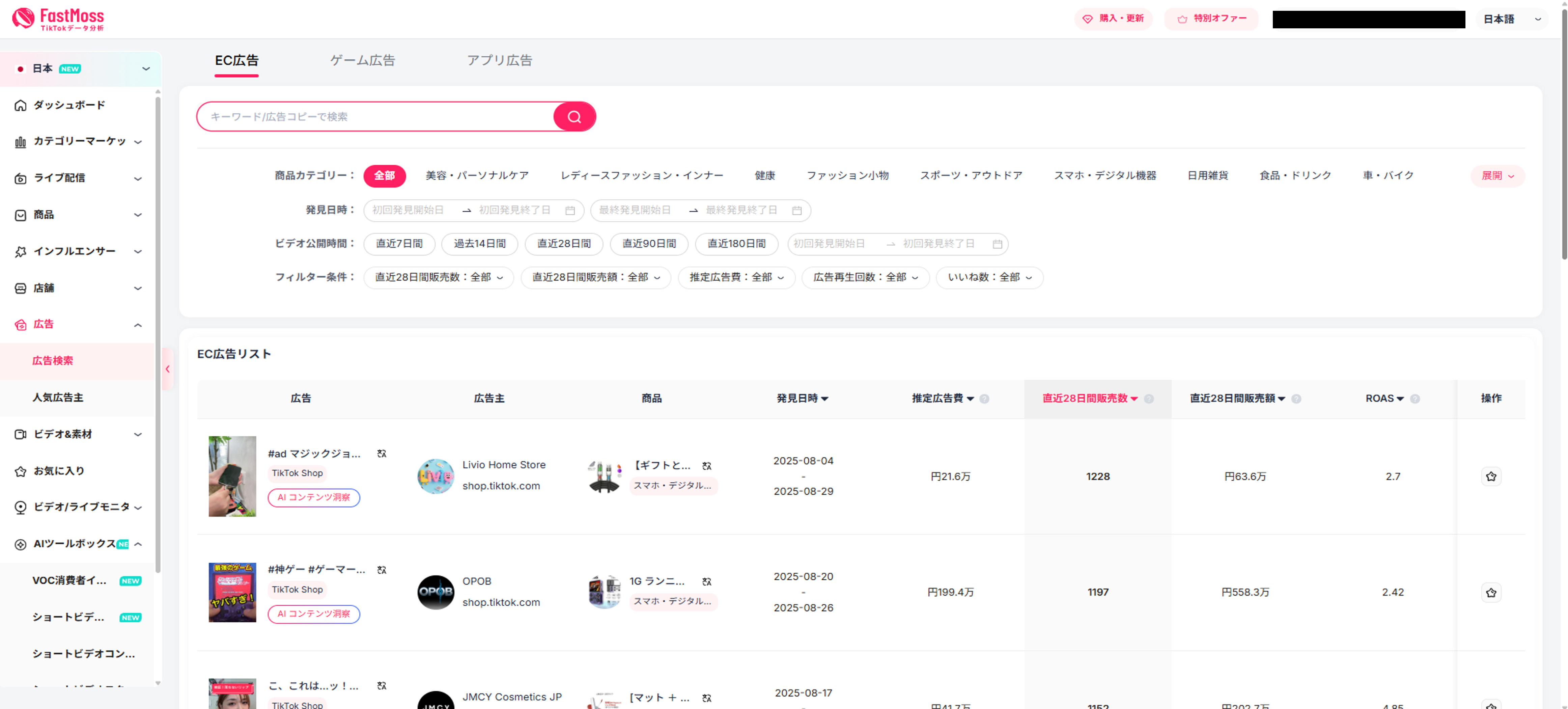Open calendar icon in 最終発見 date range
Viewport: 1568px width, 709px height.
click(x=797, y=210)
